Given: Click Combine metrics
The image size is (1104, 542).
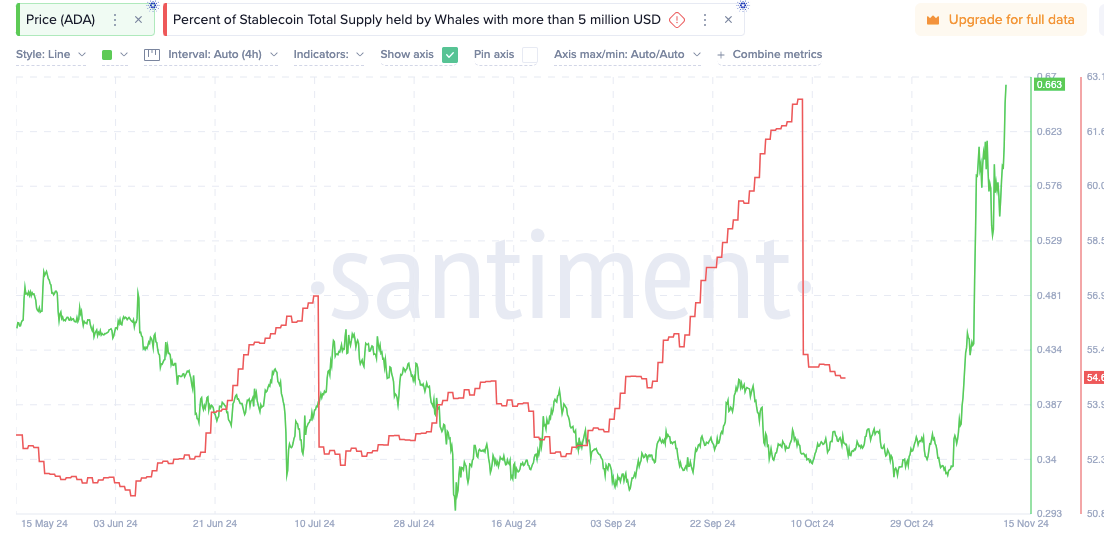Looking at the screenshot, I should coord(770,55).
